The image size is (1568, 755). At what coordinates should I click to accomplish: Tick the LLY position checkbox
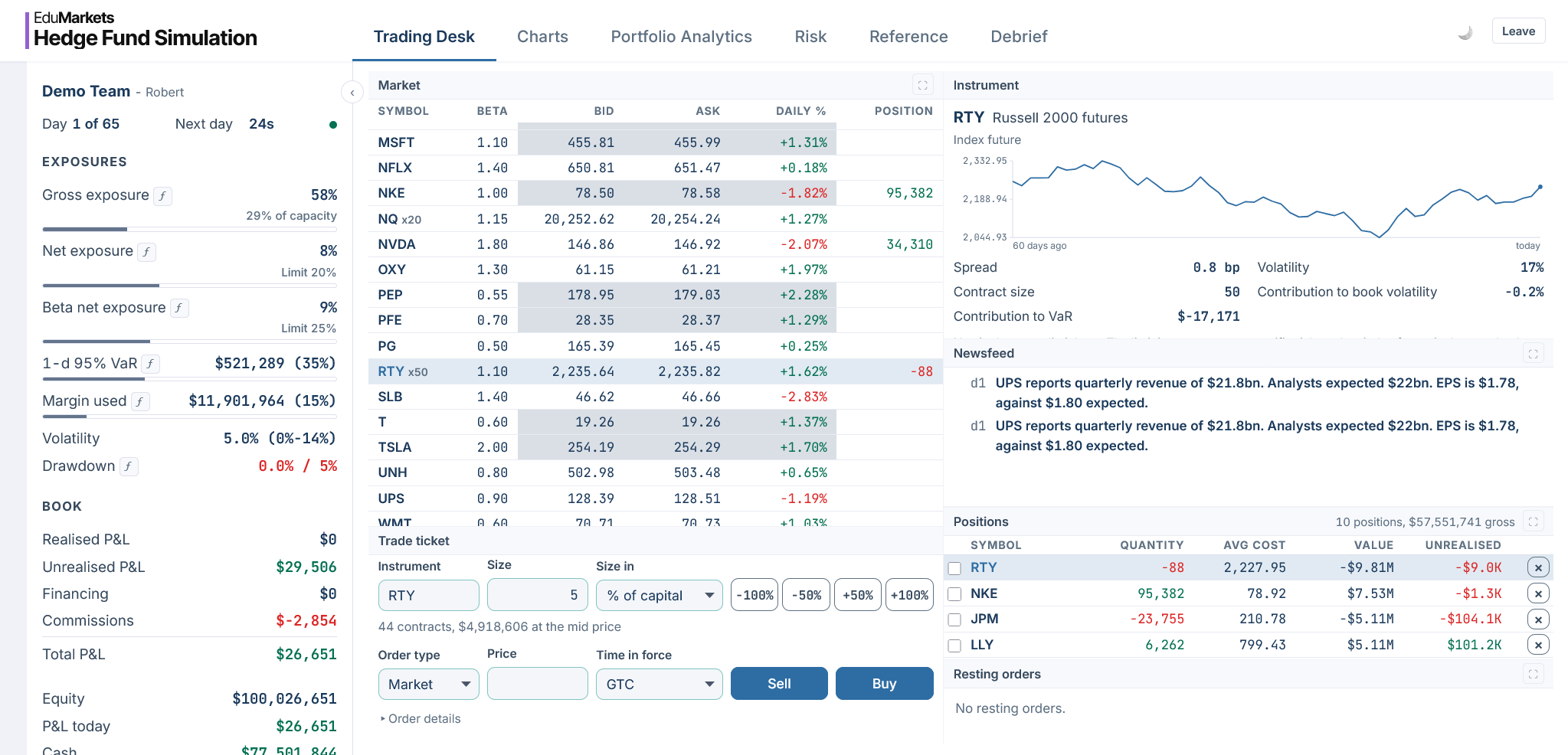(x=954, y=646)
